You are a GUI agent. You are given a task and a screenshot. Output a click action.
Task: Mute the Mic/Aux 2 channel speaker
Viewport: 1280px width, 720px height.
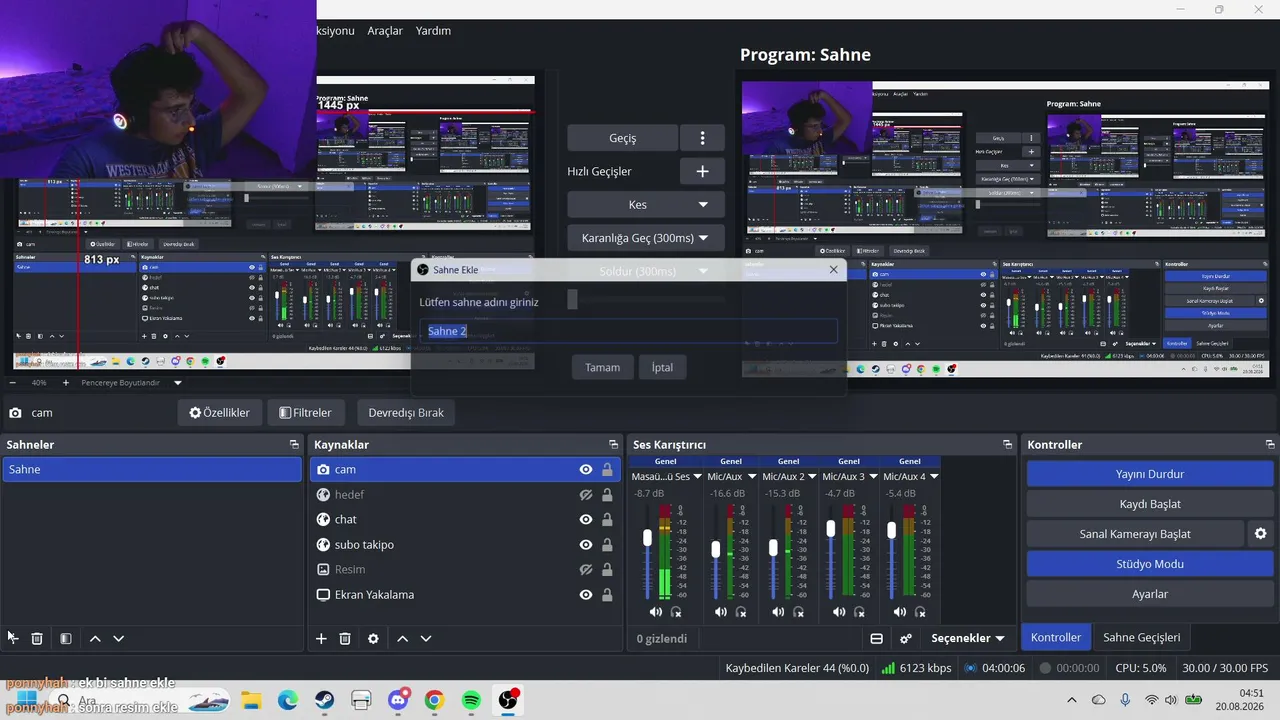click(x=779, y=612)
